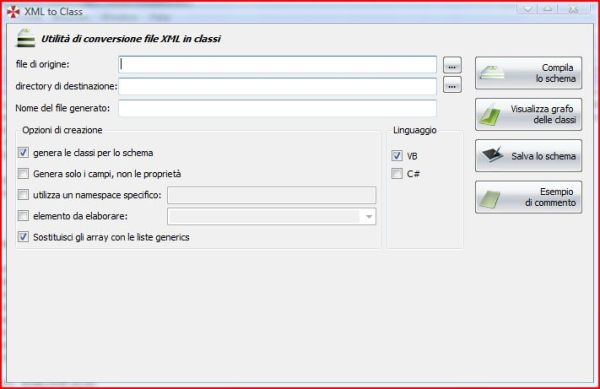
Task: Click Salva lo schema button
Action: click(528, 156)
